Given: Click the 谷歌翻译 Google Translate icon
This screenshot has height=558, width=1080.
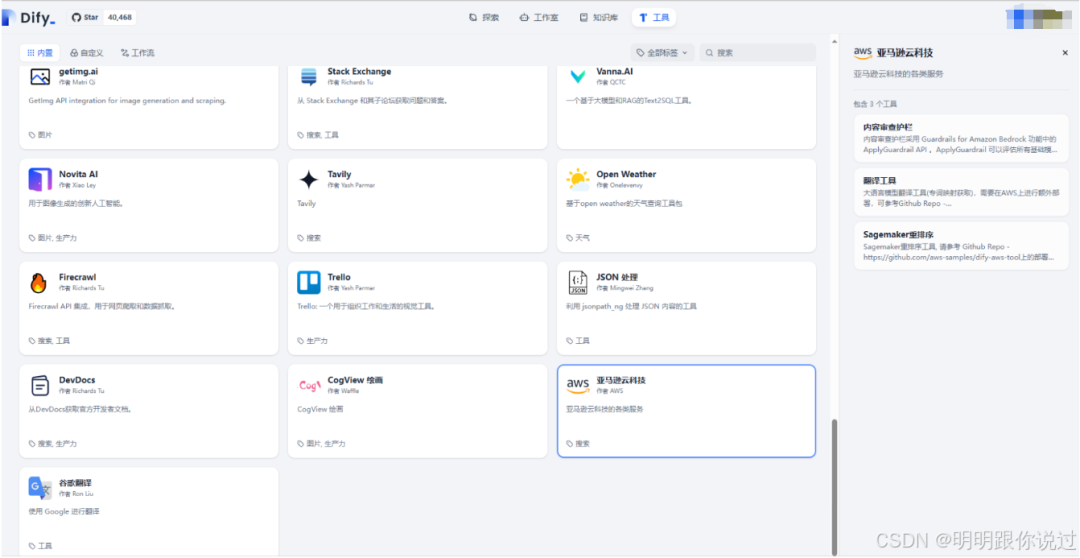Looking at the screenshot, I should (40, 488).
